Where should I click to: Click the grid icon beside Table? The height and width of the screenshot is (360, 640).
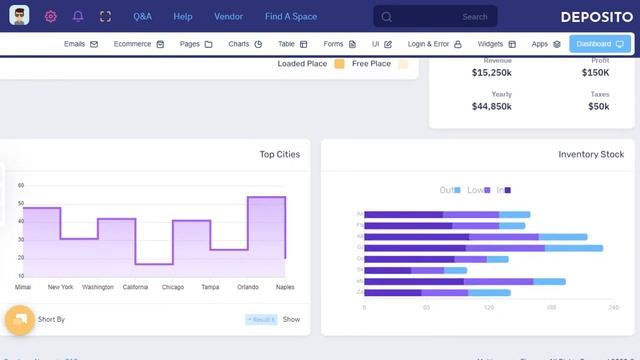(303, 44)
